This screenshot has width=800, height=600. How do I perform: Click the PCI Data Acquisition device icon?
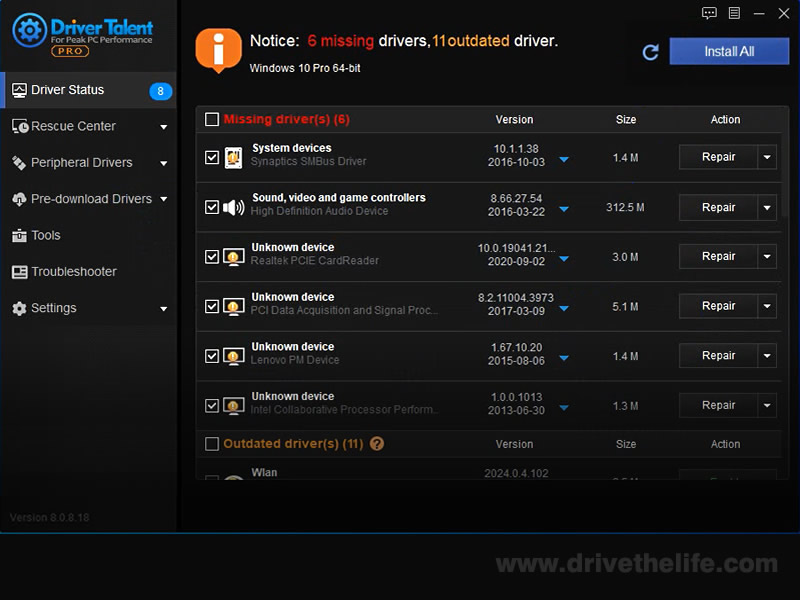tap(233, 307)
